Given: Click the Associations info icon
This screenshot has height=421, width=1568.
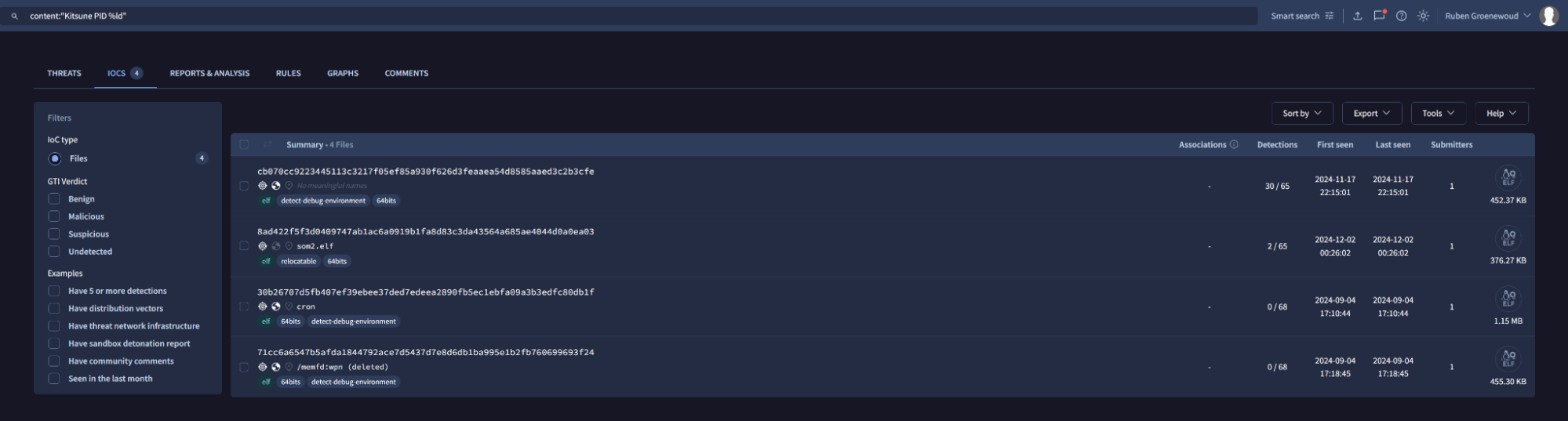Looking at the screenshot, I should (x=1234, y=145).
